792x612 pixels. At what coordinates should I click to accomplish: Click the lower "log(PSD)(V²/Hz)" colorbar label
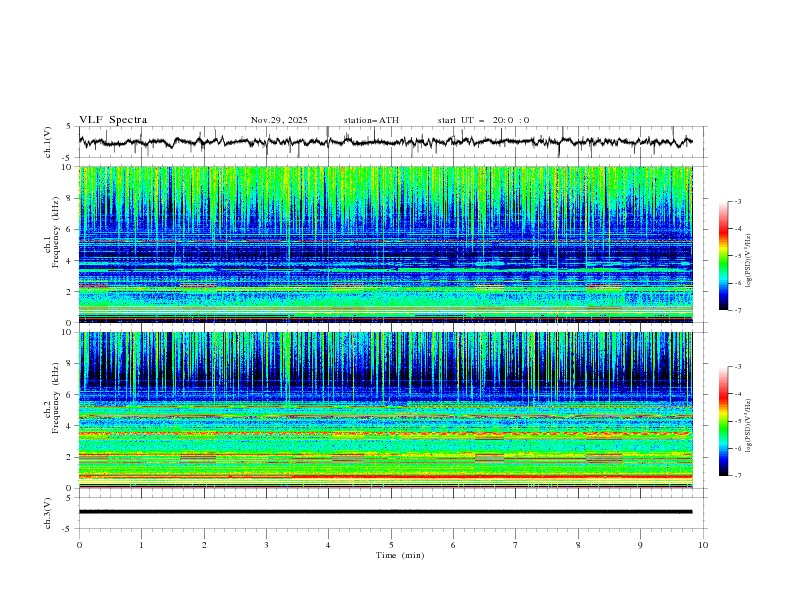point(750,426)
